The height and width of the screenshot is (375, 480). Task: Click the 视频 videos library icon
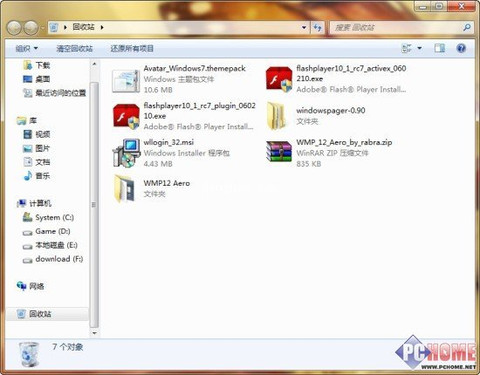(28, 134)
